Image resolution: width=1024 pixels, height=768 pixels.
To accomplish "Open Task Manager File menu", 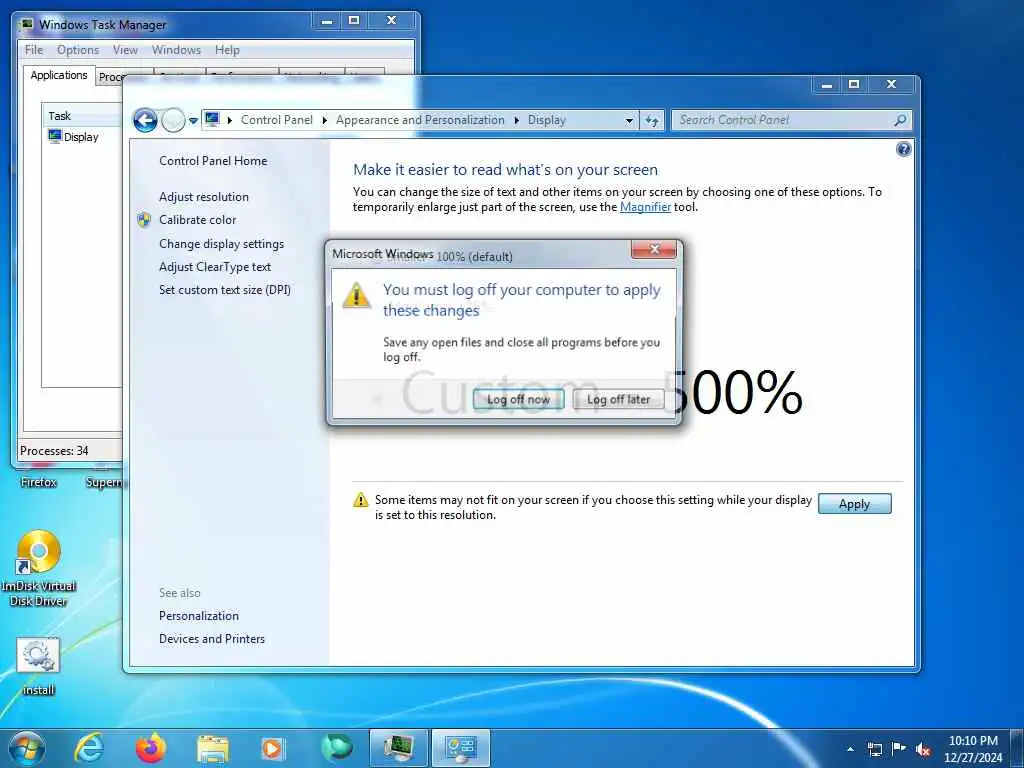I will coord(34,50).
